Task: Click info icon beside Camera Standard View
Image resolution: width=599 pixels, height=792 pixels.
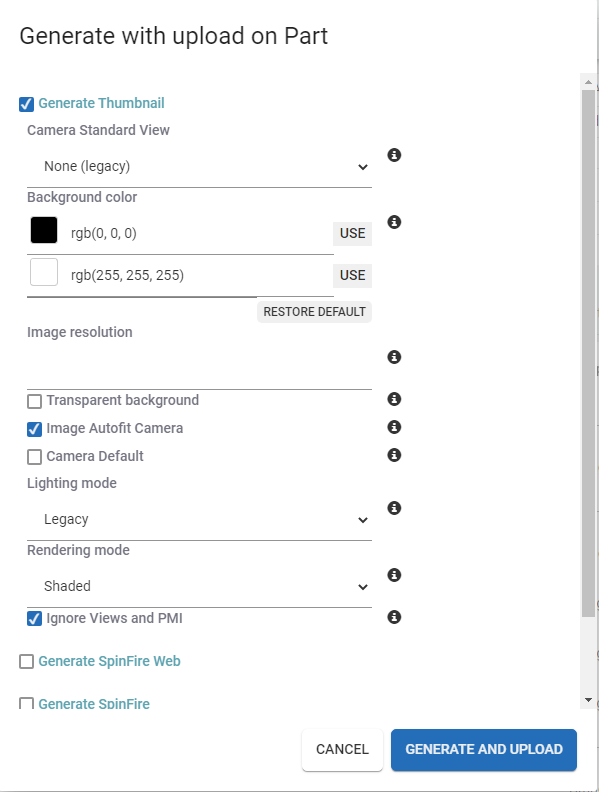Action: click(x=394, y=155)
